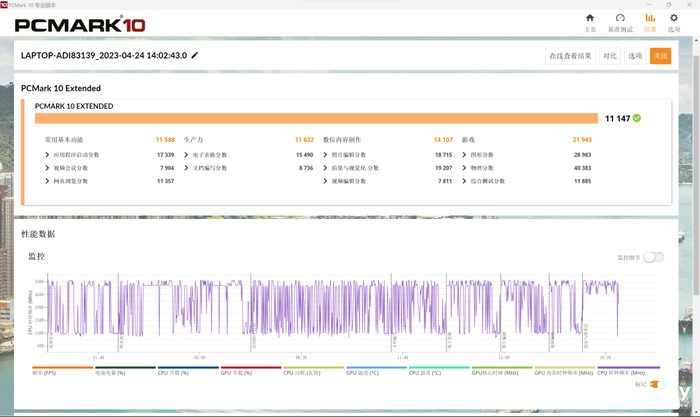
Task: Click the 网页浏览分数 value 11 357
Action: (x=165, y=181)
